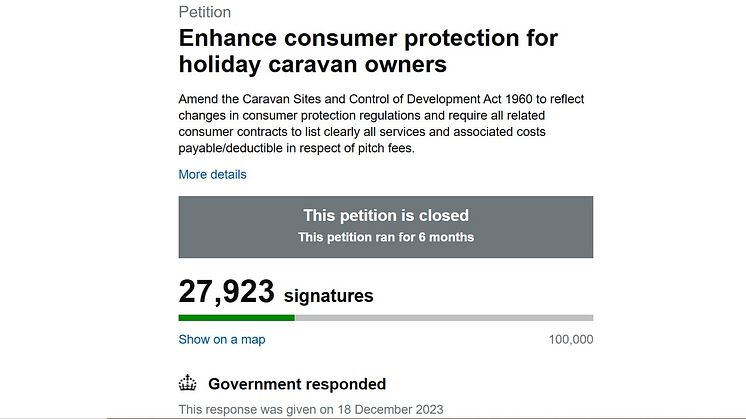Click the Petition label above the title
746x419 pixels.
pyautogui.click(x=204, y=13)
